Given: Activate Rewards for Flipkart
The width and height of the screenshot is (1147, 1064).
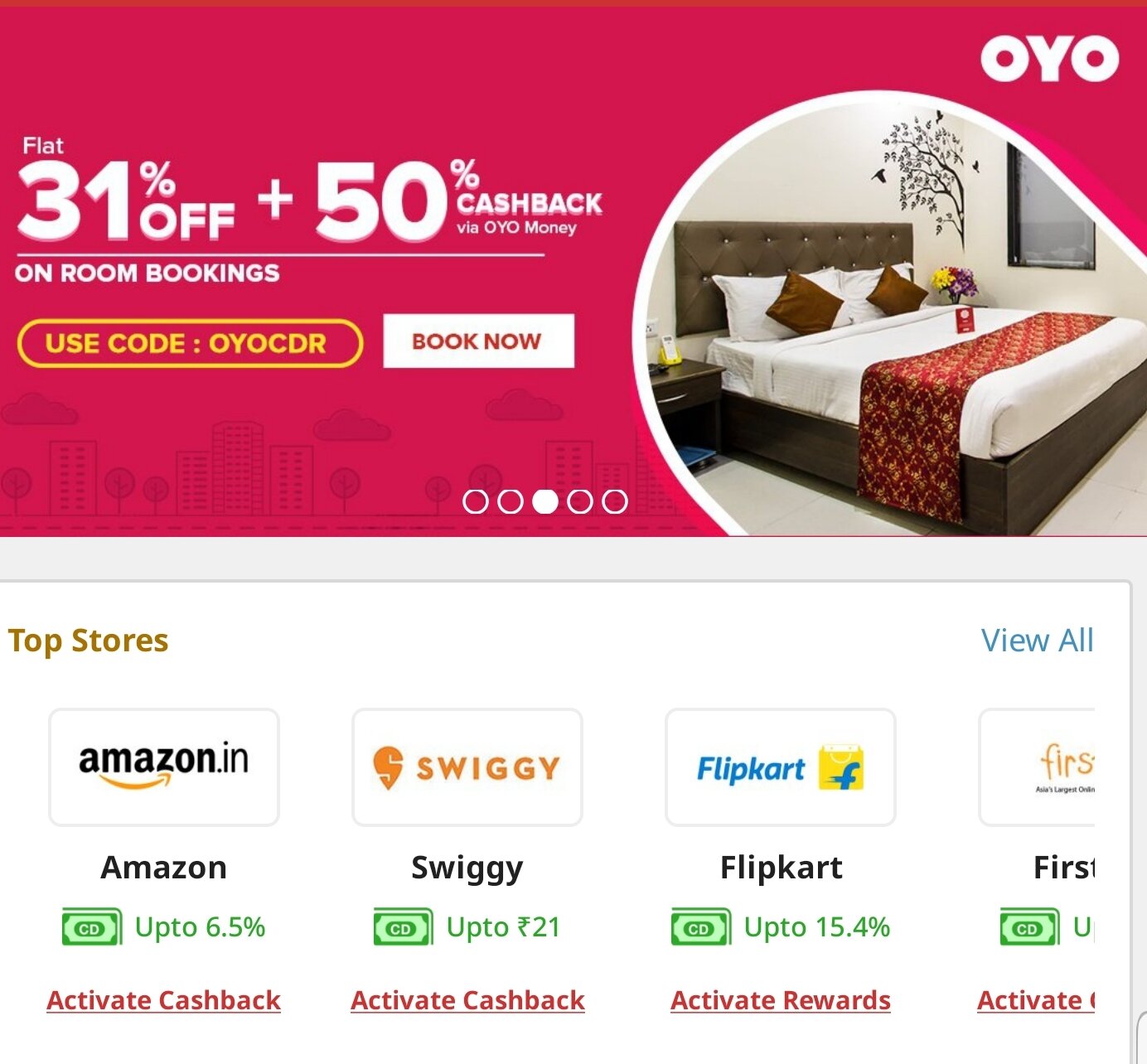Looking at the screenshot, I should click(781, 1000).
